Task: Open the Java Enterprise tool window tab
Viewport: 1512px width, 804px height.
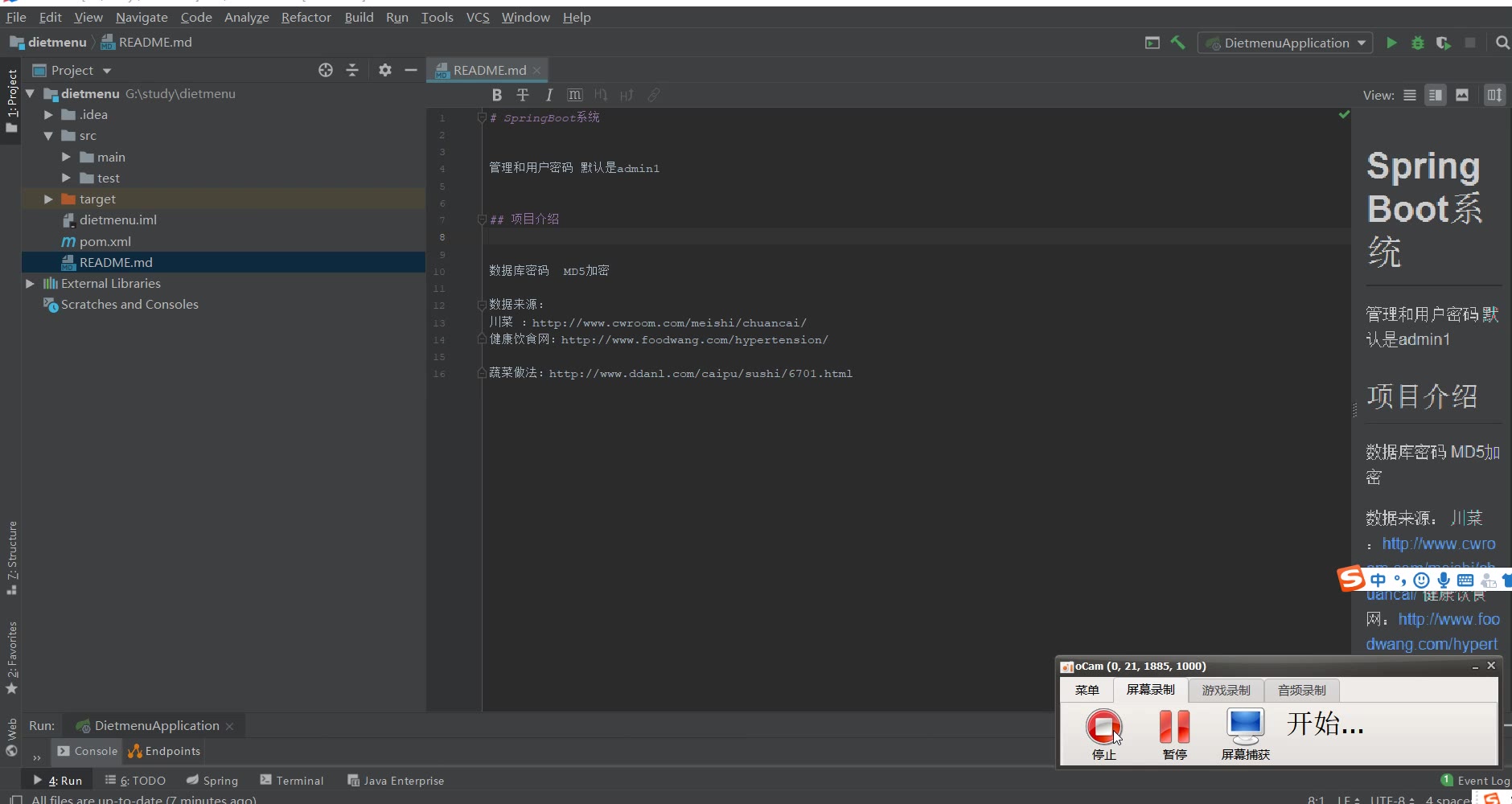Action: pos(396,780)
